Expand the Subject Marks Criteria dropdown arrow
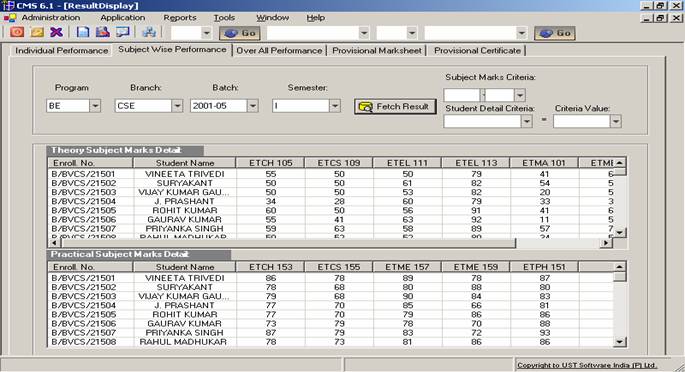 point(520,95)
